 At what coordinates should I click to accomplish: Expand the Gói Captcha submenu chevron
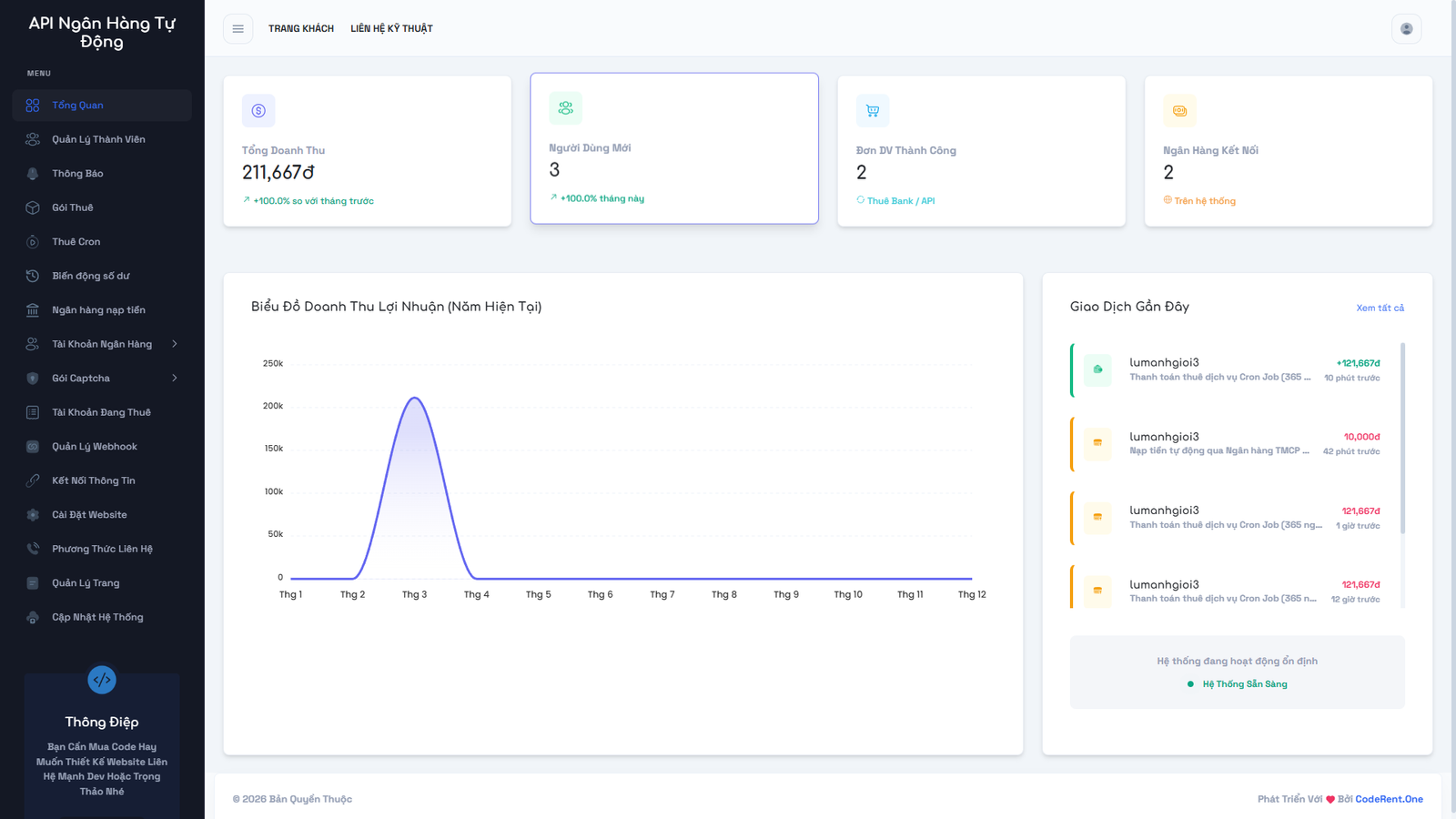pos(174,379)
